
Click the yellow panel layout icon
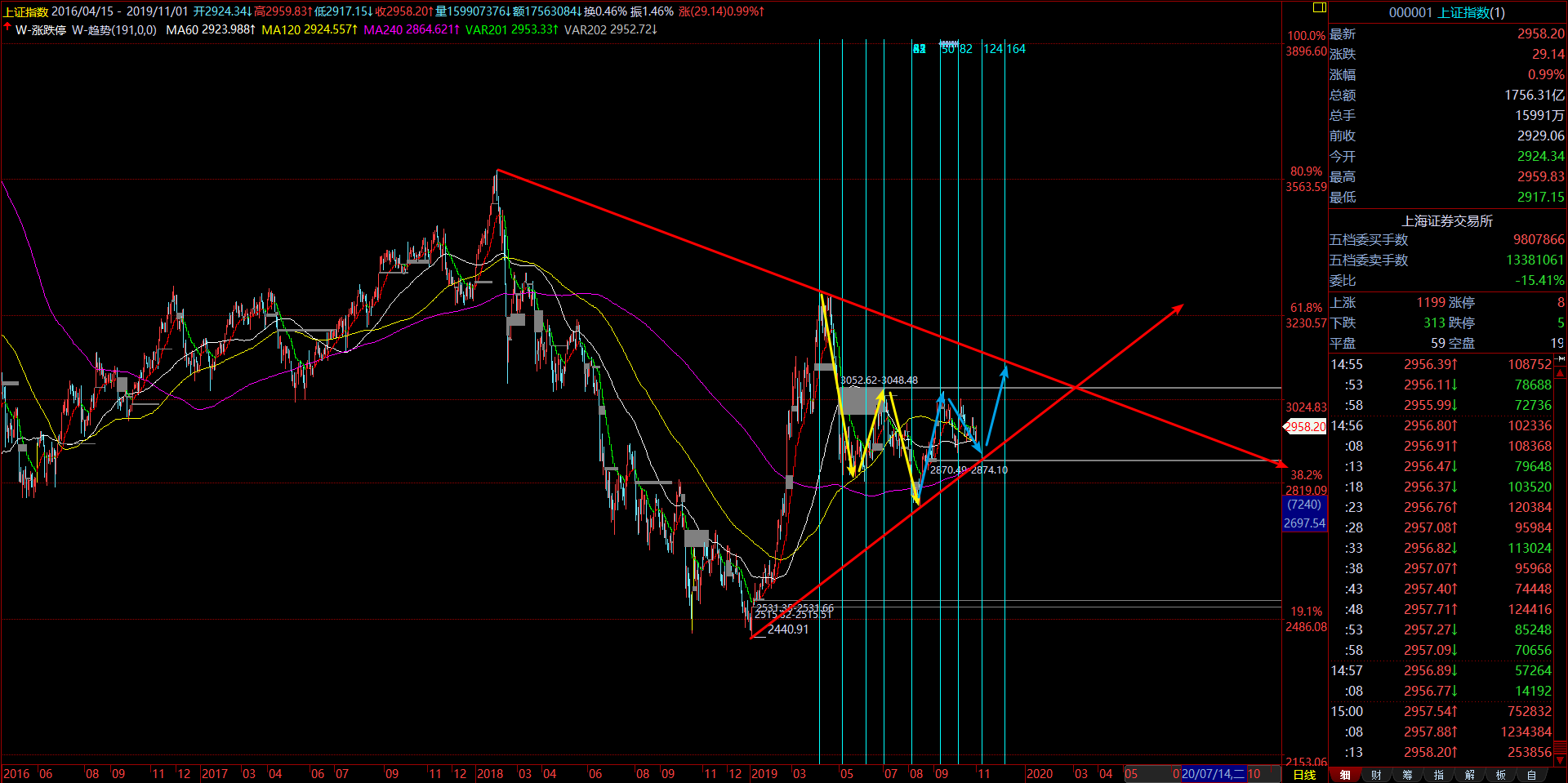pos(1319,7)
